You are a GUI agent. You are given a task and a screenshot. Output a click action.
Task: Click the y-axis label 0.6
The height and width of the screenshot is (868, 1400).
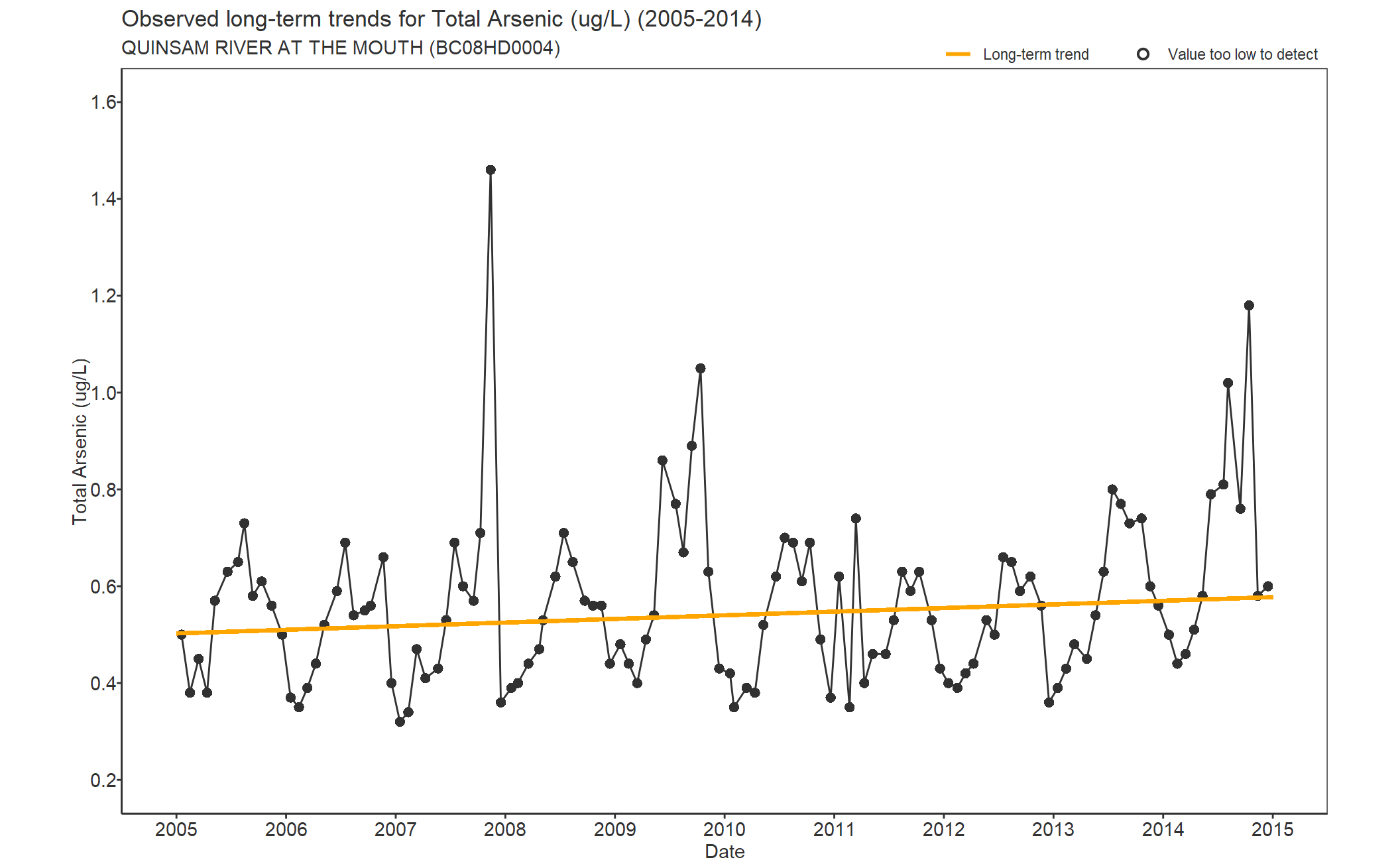click(x=103, y=586)
